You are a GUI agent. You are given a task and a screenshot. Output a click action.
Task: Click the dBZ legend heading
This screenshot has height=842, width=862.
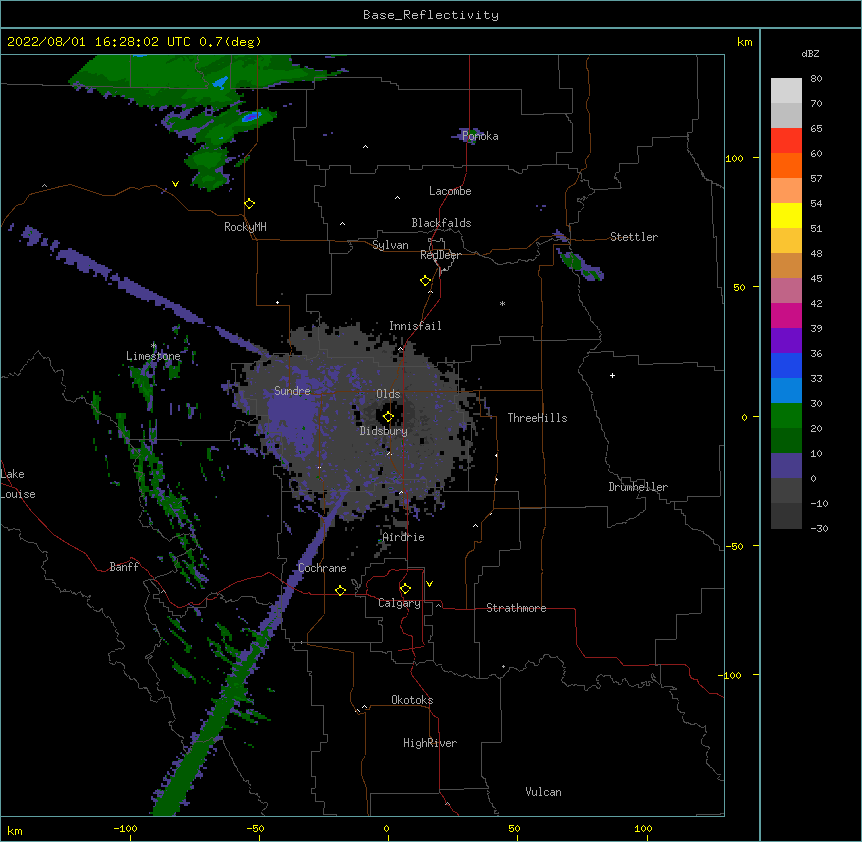coord(810,53)
